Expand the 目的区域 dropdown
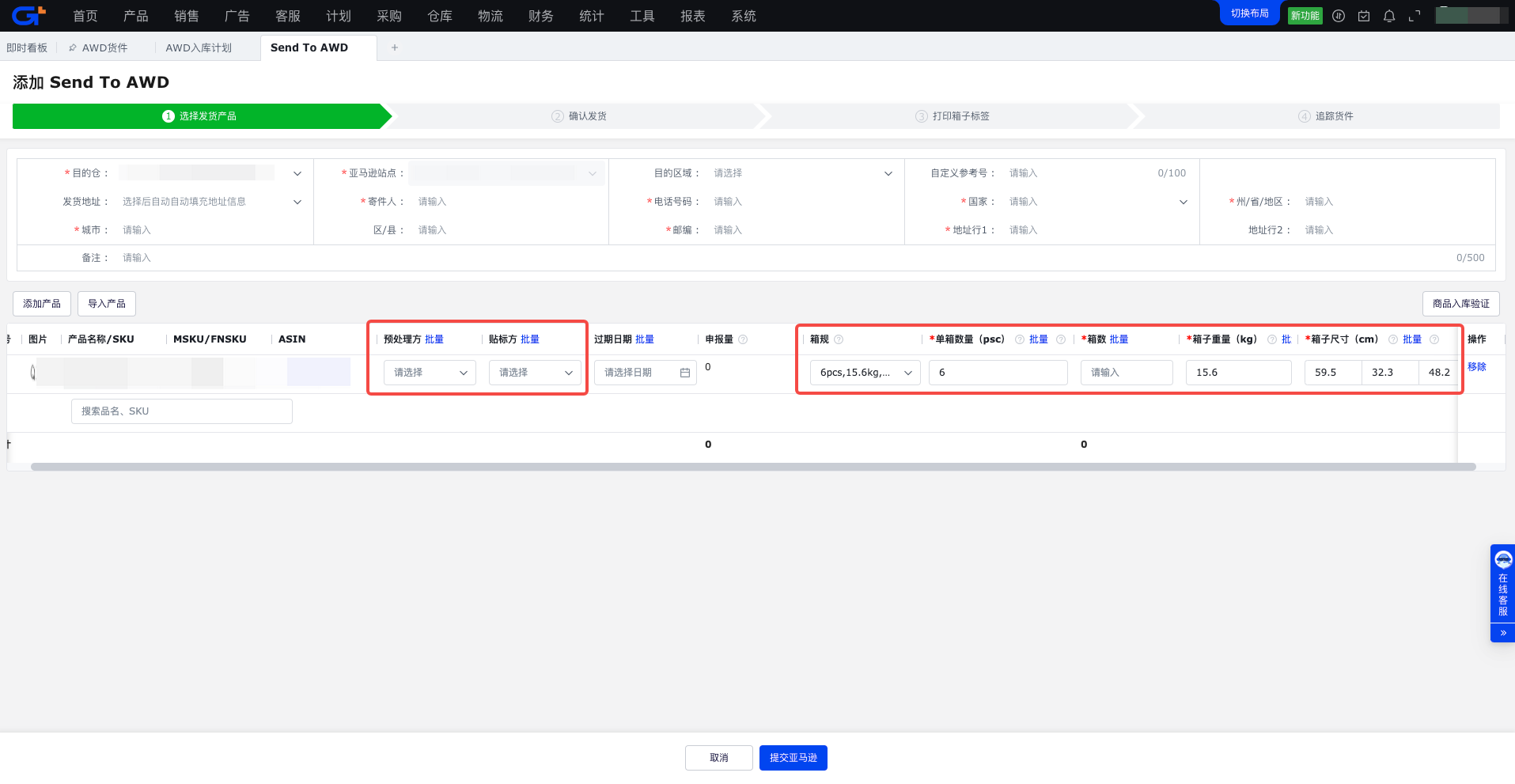Viewport: 1515px width, 784px height. pos(888,173)
